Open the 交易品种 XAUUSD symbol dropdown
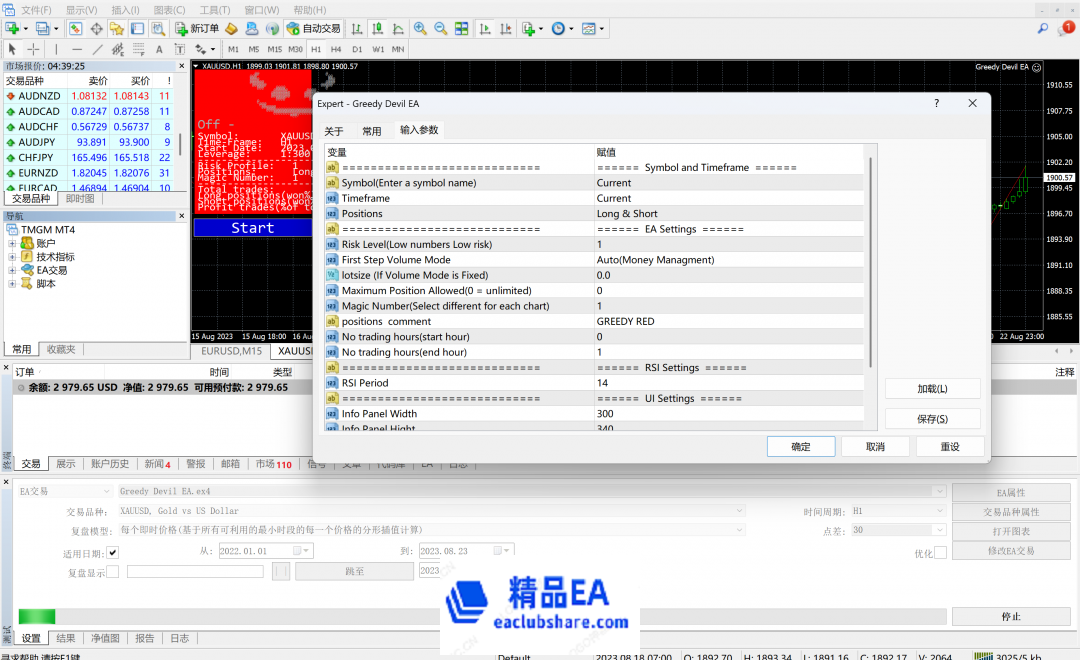The width and height of the screenshot is (1080, 660). 739,511
